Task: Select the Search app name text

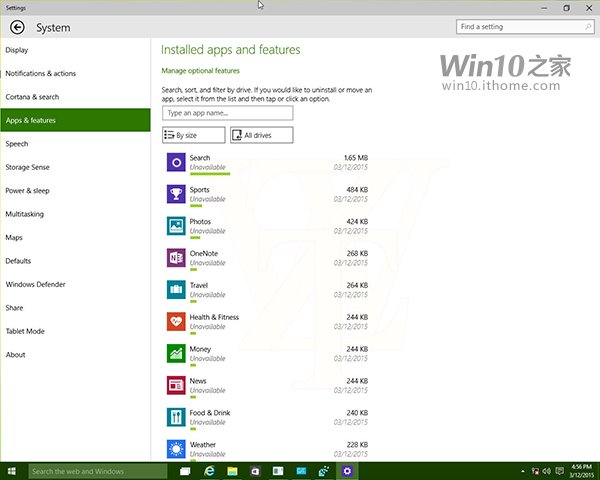Action: pos(200,158)
